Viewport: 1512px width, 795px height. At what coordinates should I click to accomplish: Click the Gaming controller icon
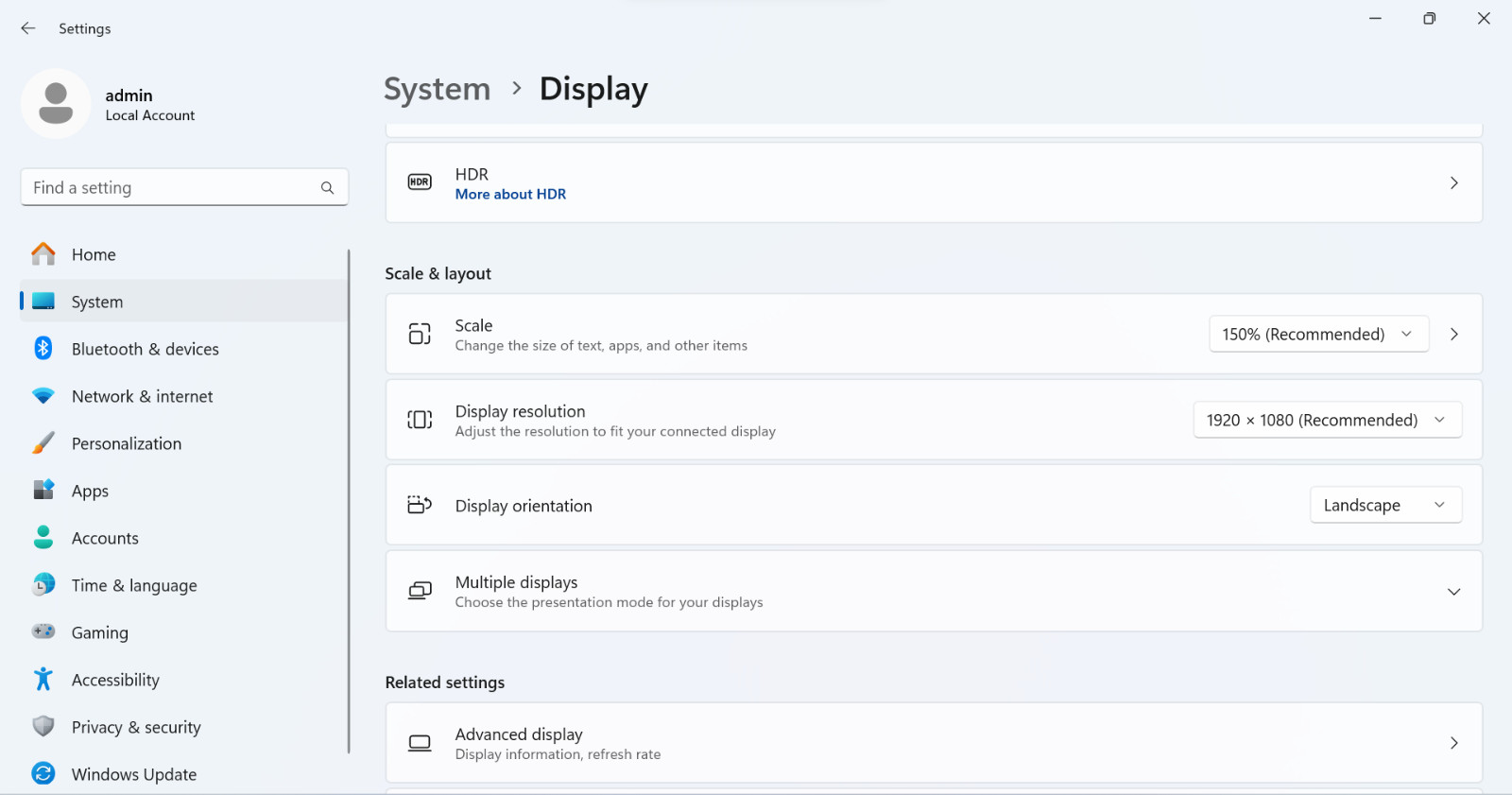[x=43, y=631]
